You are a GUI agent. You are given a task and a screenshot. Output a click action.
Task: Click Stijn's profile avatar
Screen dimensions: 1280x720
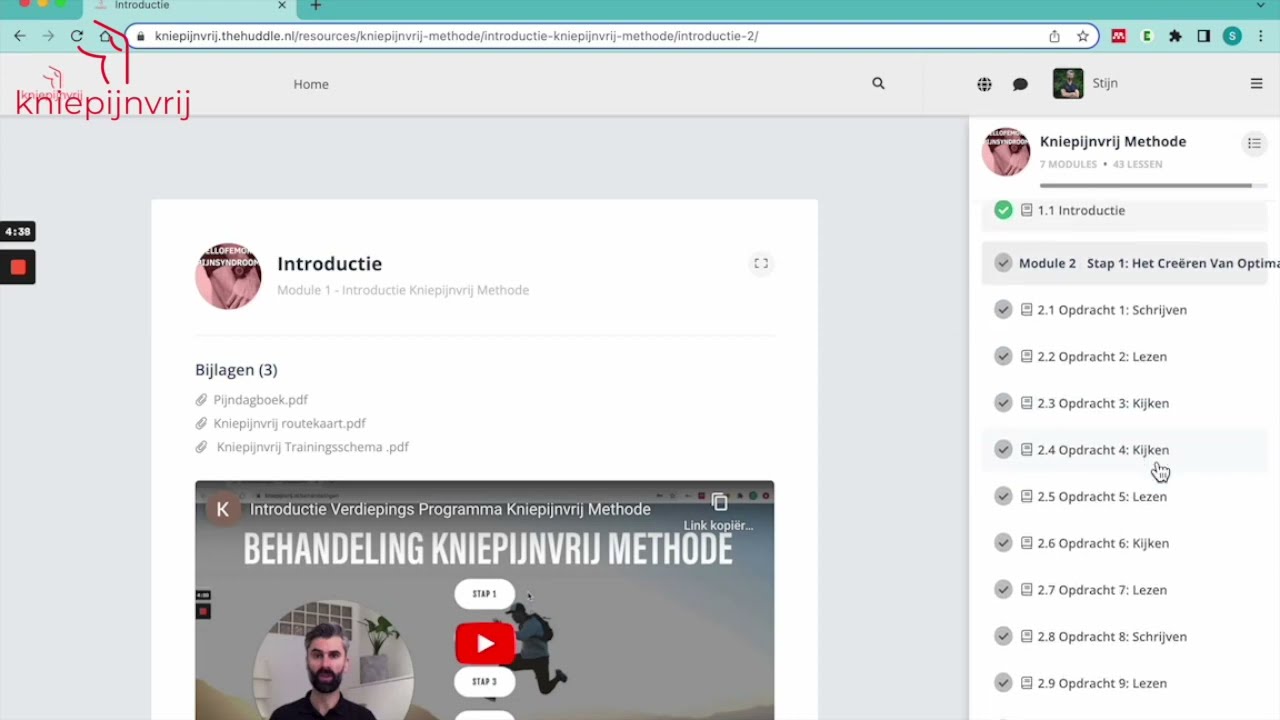pos(1068,83)
